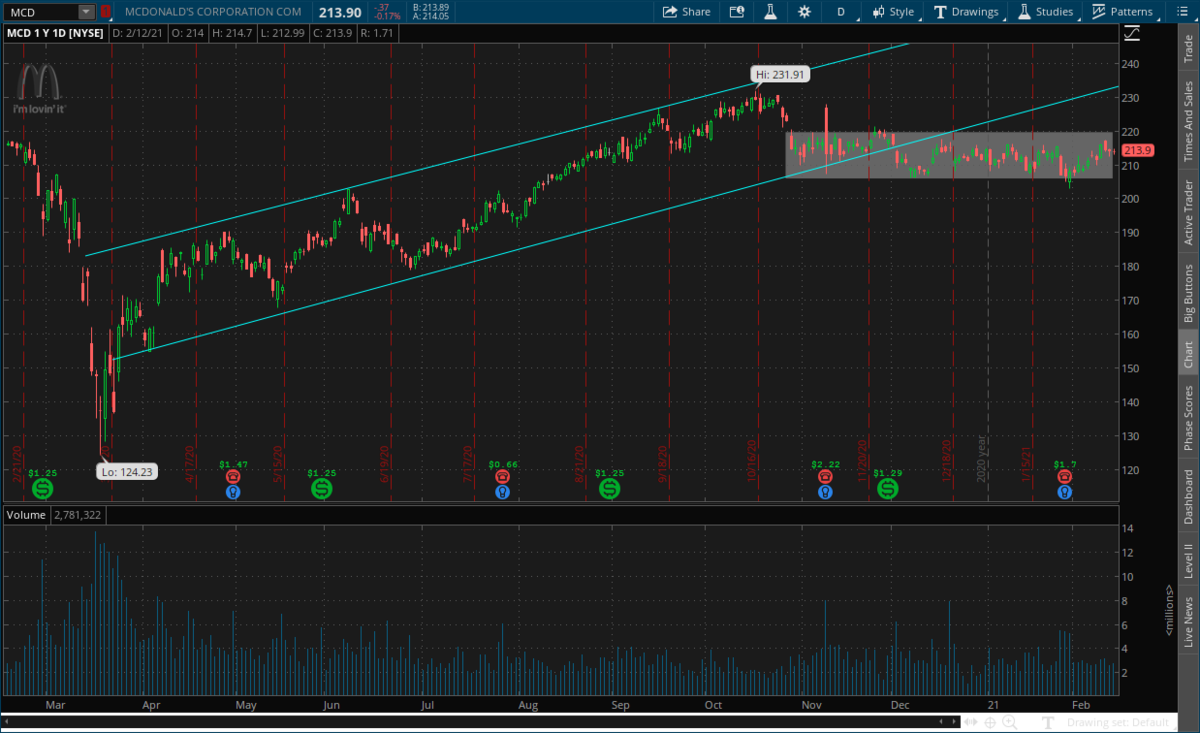Open the Drawings dropdown menu
Screen dimensions: 1200x733
click(967, 12)
